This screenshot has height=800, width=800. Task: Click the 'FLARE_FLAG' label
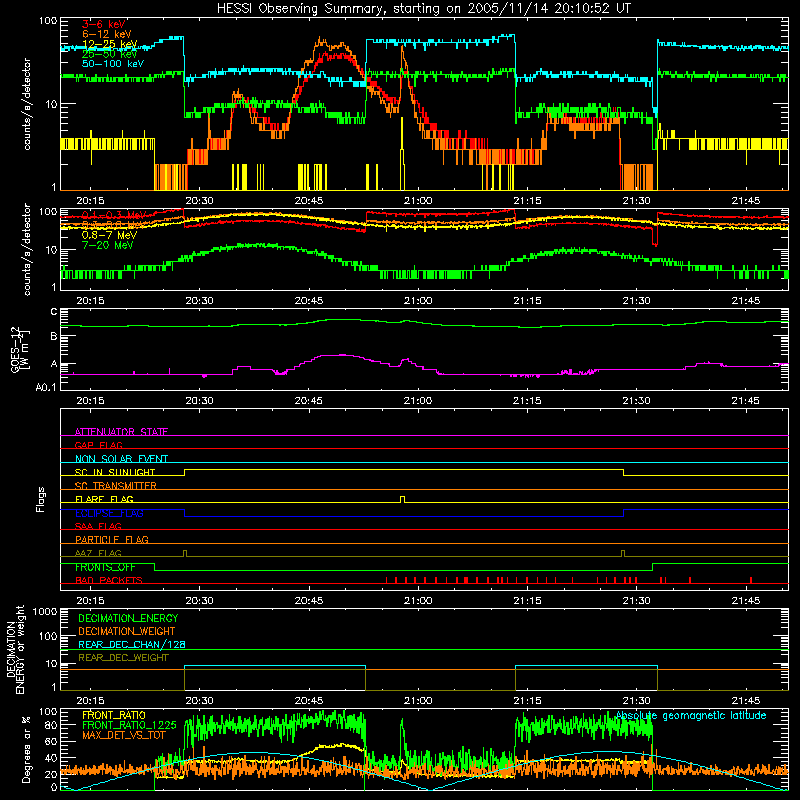point(104,499)
